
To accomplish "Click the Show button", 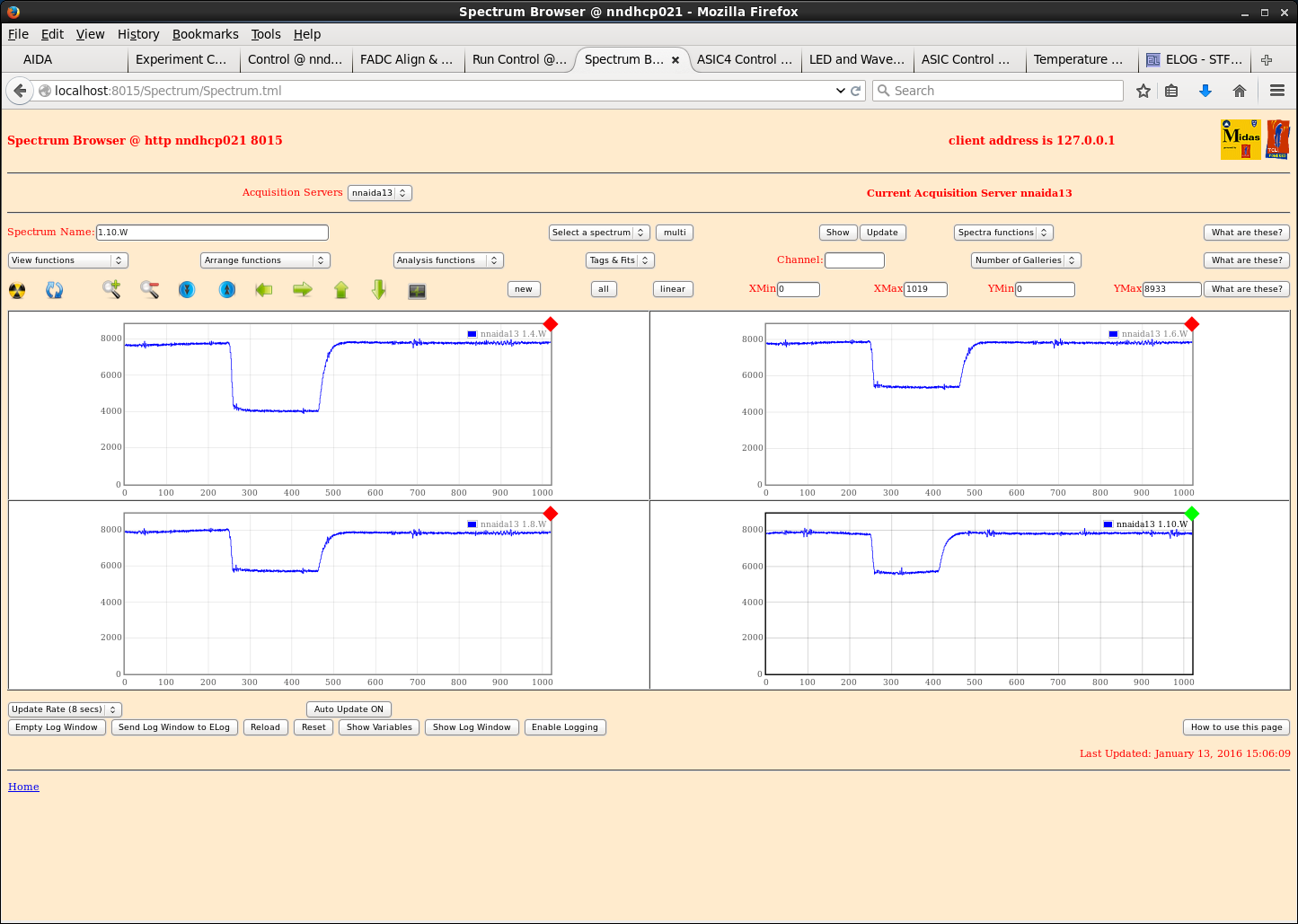I will (838, 233).
